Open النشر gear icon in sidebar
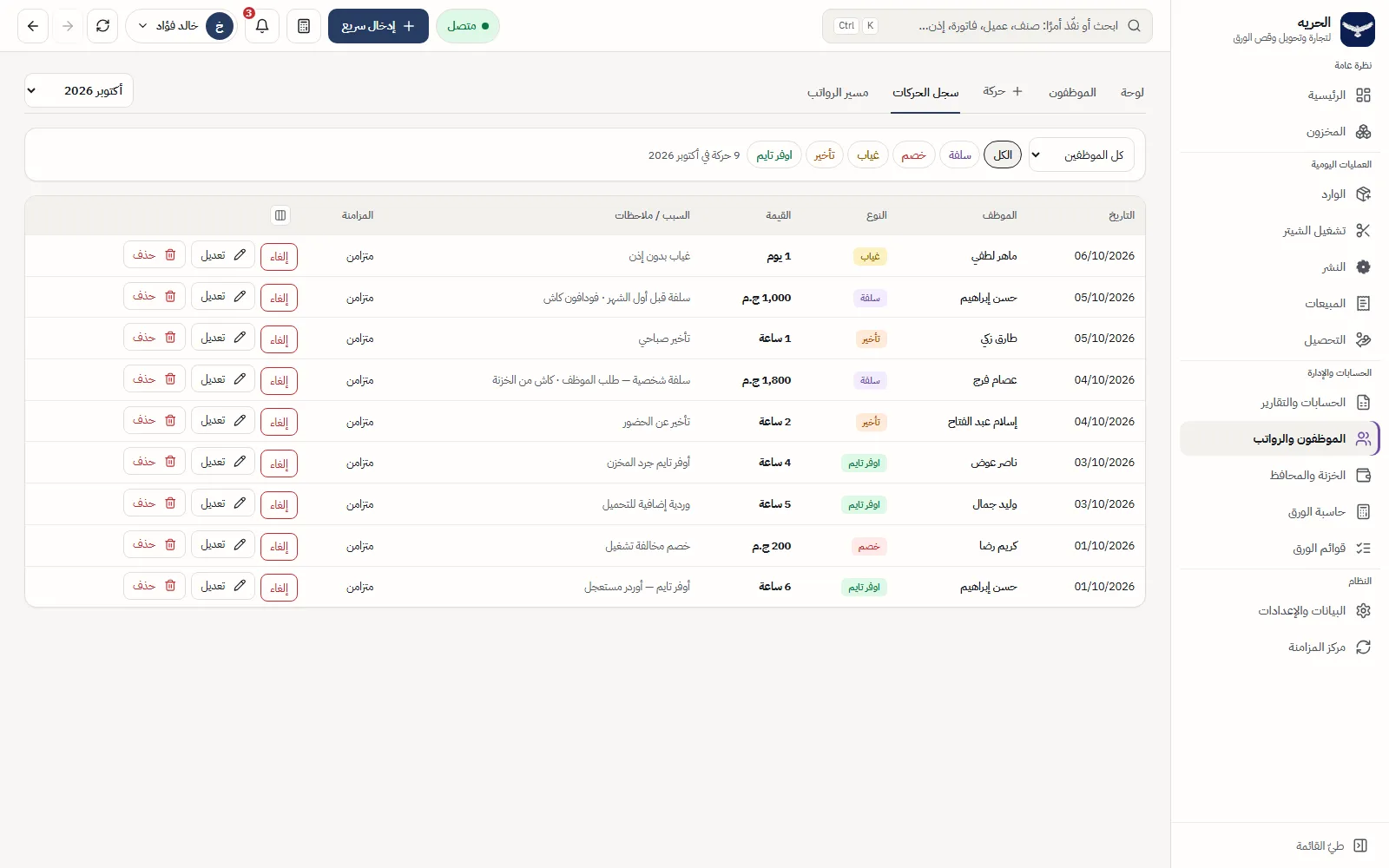Screen dimensions: 1389x868 tap(1363, 267)
